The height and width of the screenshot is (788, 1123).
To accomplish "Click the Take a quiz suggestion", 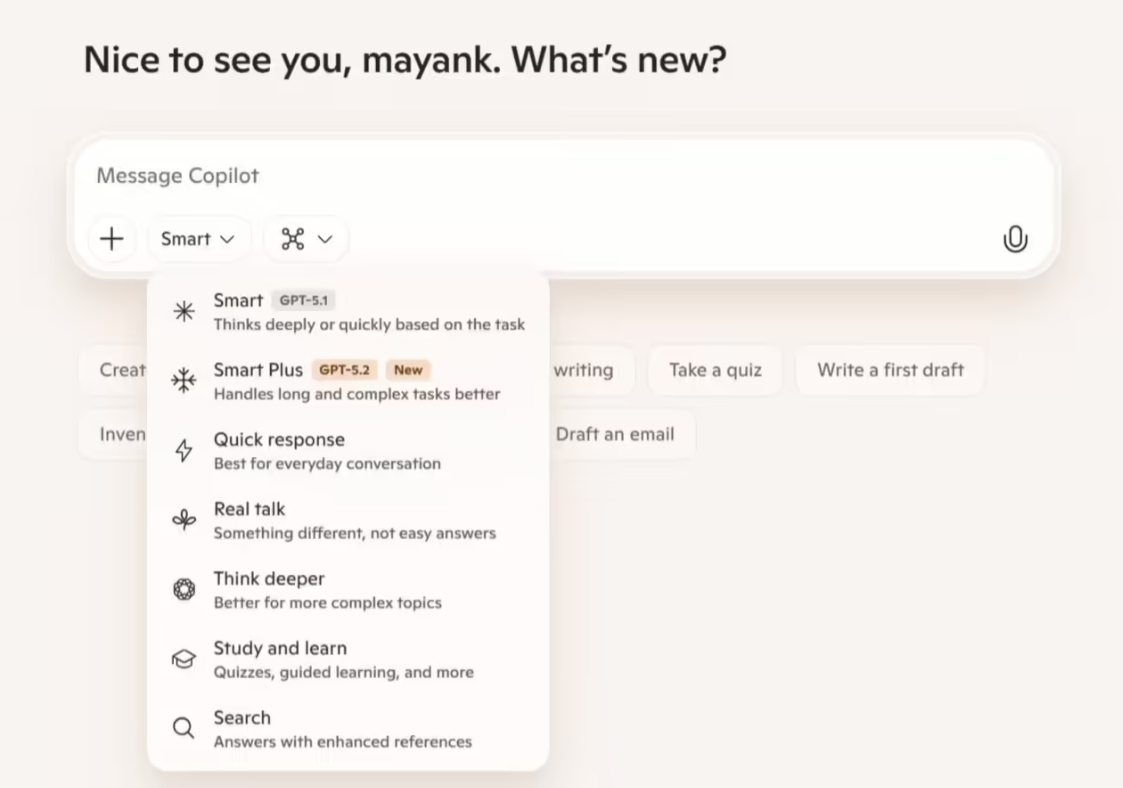I will (715, 370).
